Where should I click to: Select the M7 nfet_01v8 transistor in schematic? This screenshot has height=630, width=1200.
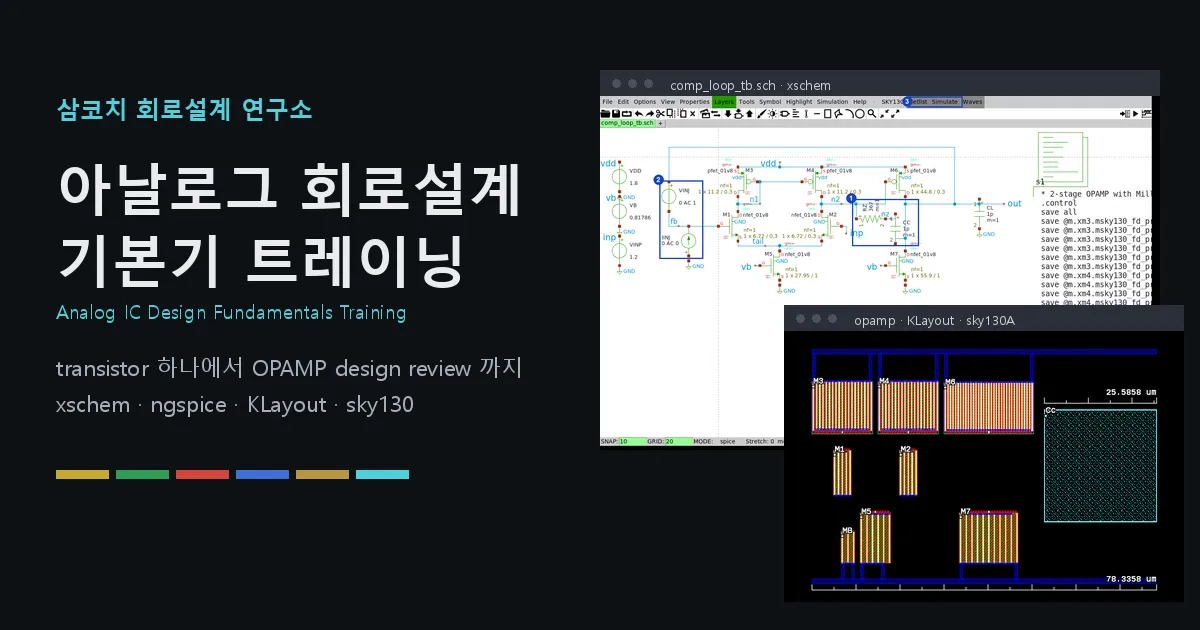point(898,267)
